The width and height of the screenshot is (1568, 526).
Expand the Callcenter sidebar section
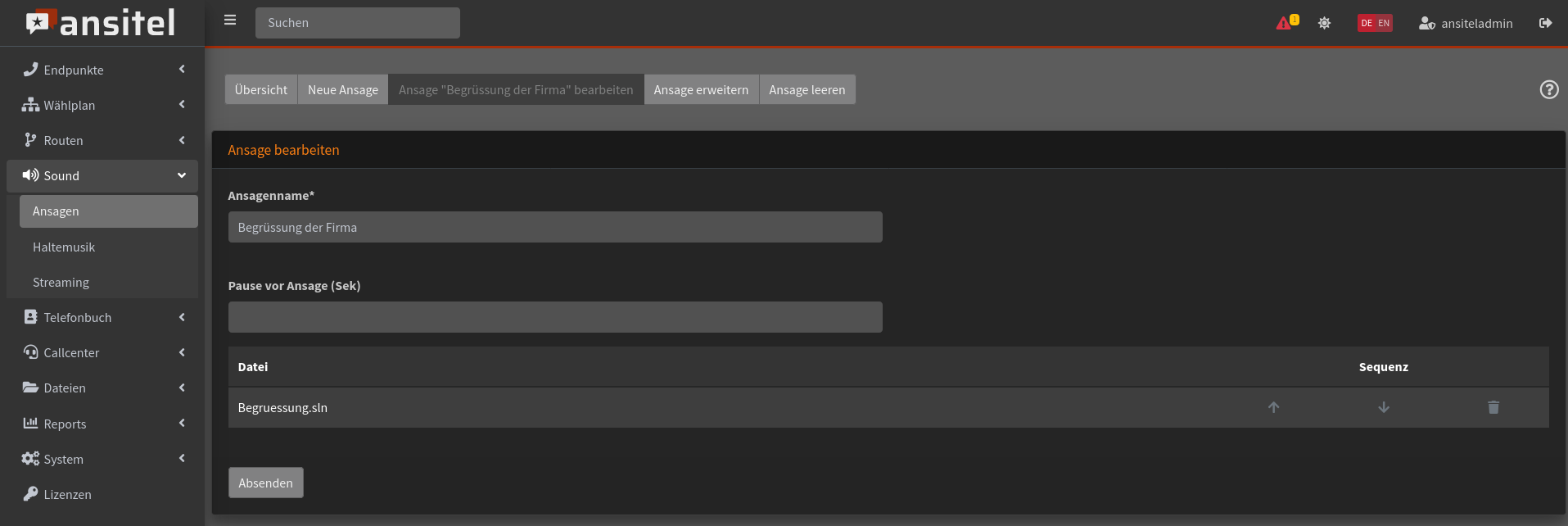coord(102,352)
